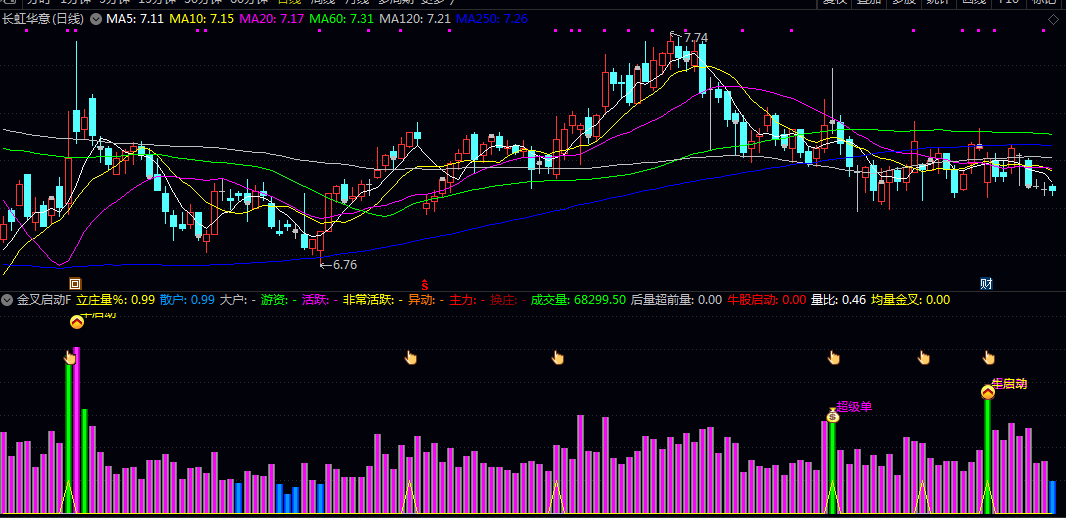
Task: Click the 均量金叉: 0.00 value
Action: [x=910, y=300]
